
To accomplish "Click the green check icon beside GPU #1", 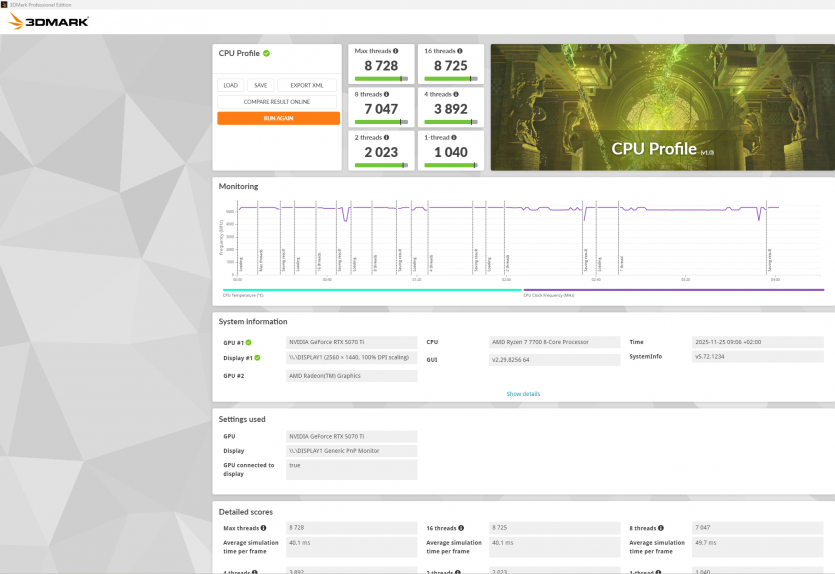I will tap(249, 342).
